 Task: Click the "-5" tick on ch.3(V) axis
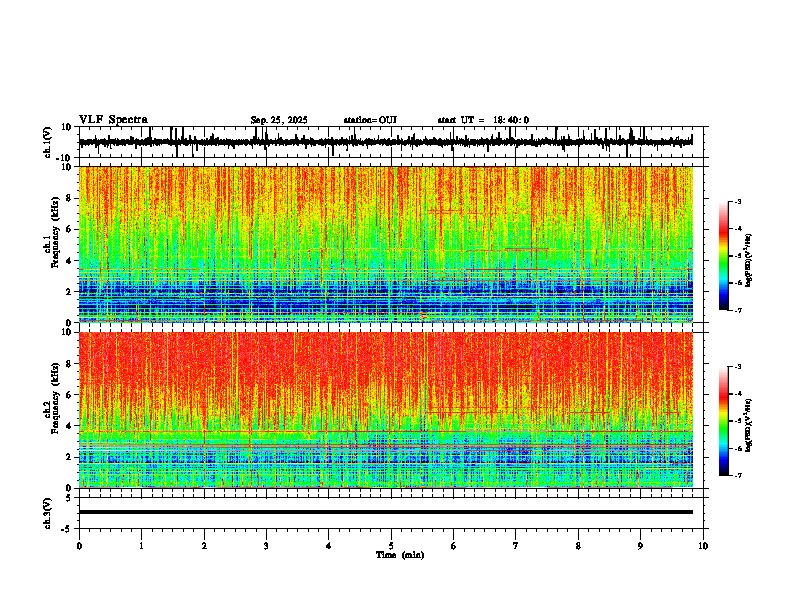click(67, 529)
